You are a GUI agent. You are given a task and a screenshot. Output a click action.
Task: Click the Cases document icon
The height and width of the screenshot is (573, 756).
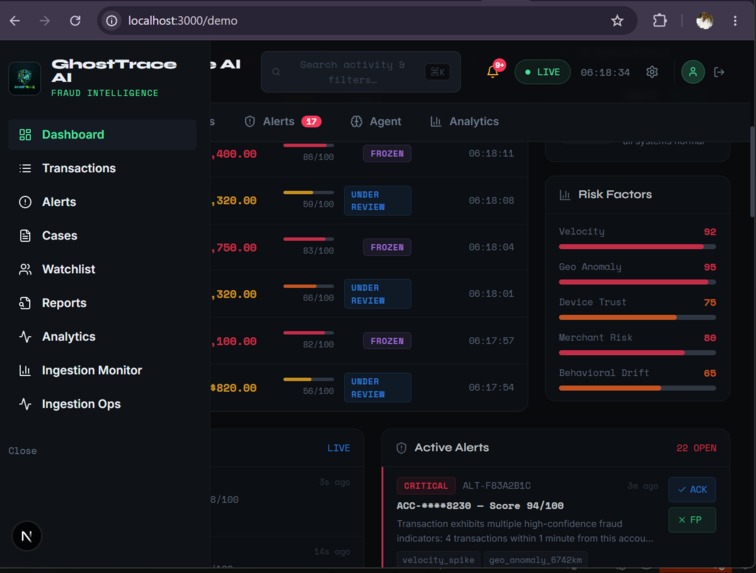click(25, 236)
